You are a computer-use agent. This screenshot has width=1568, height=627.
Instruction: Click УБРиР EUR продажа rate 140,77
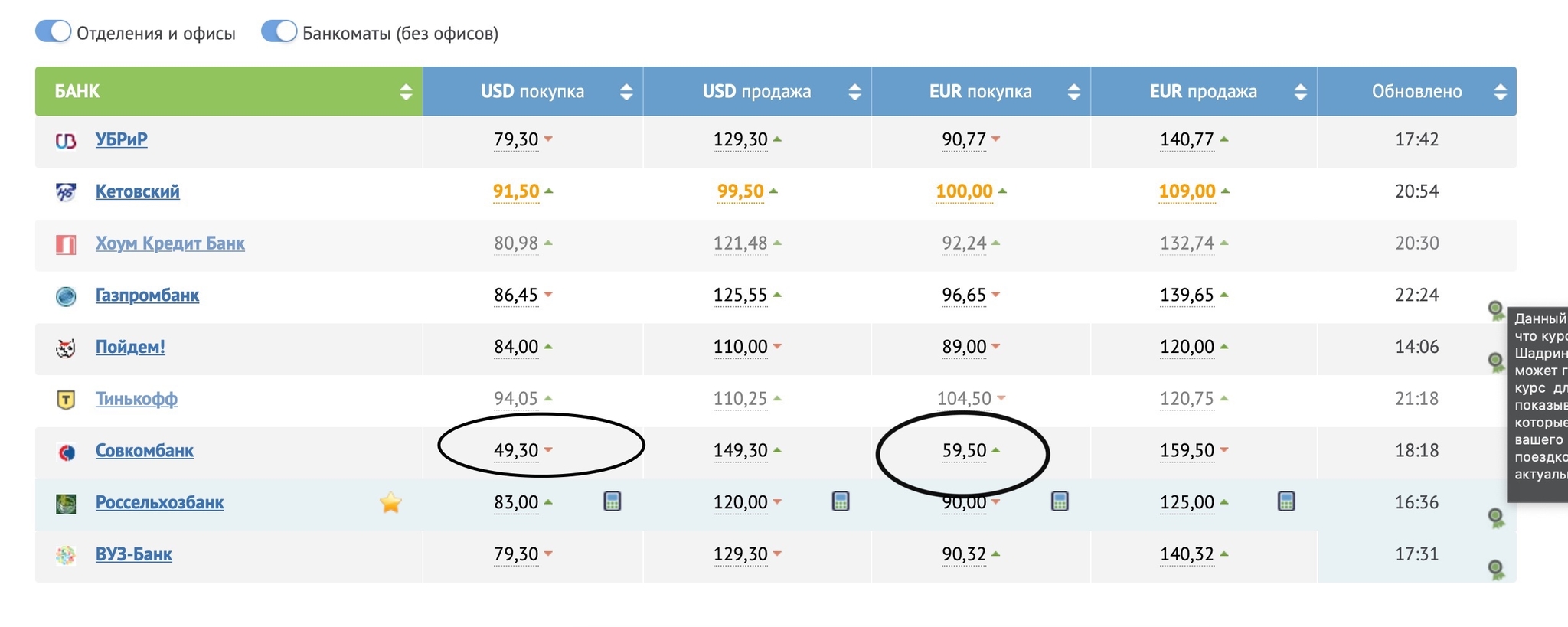[1187, 139]
